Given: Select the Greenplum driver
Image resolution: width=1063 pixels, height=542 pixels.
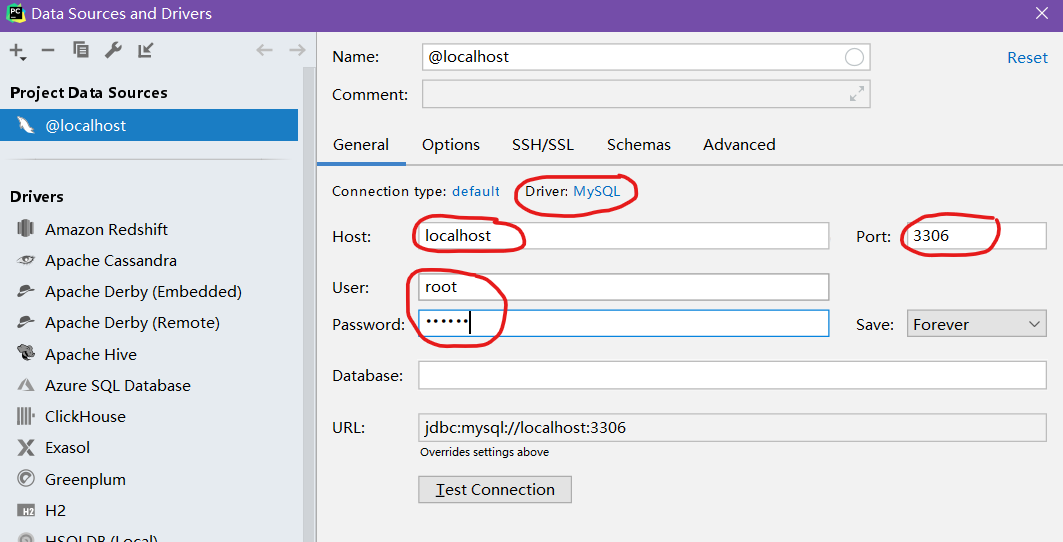Looking at the screenshot, I should pyautogui.click(x=85, y=480).
